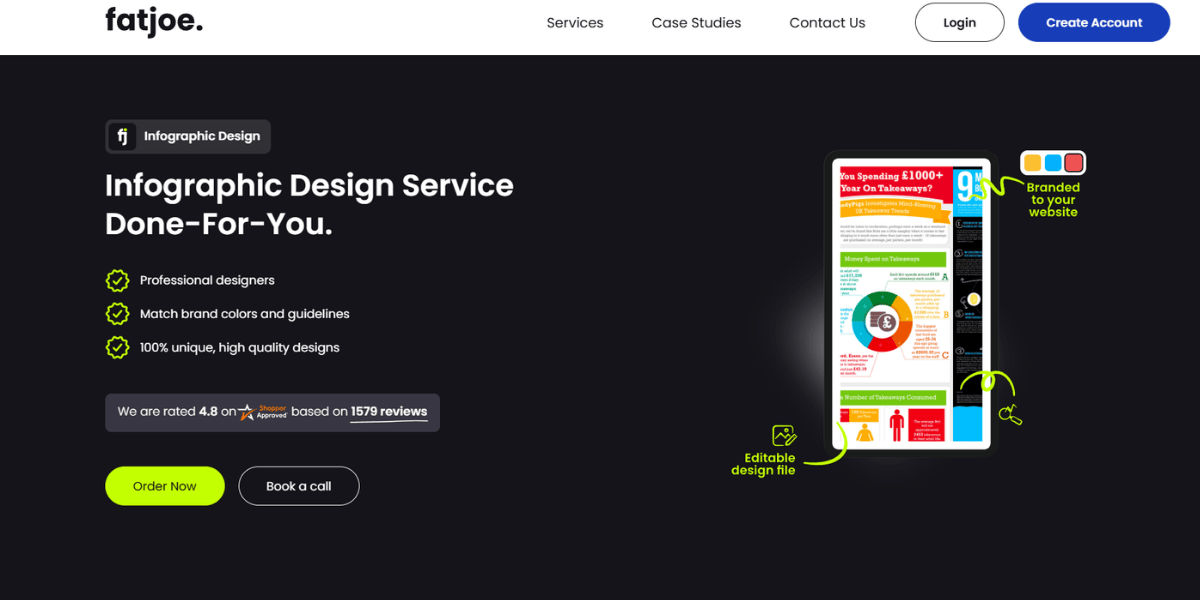This screenshot has width=1200, height=600.
Task: Click the 100% unique, high quality designs text
Action: (x=240, y=348)
